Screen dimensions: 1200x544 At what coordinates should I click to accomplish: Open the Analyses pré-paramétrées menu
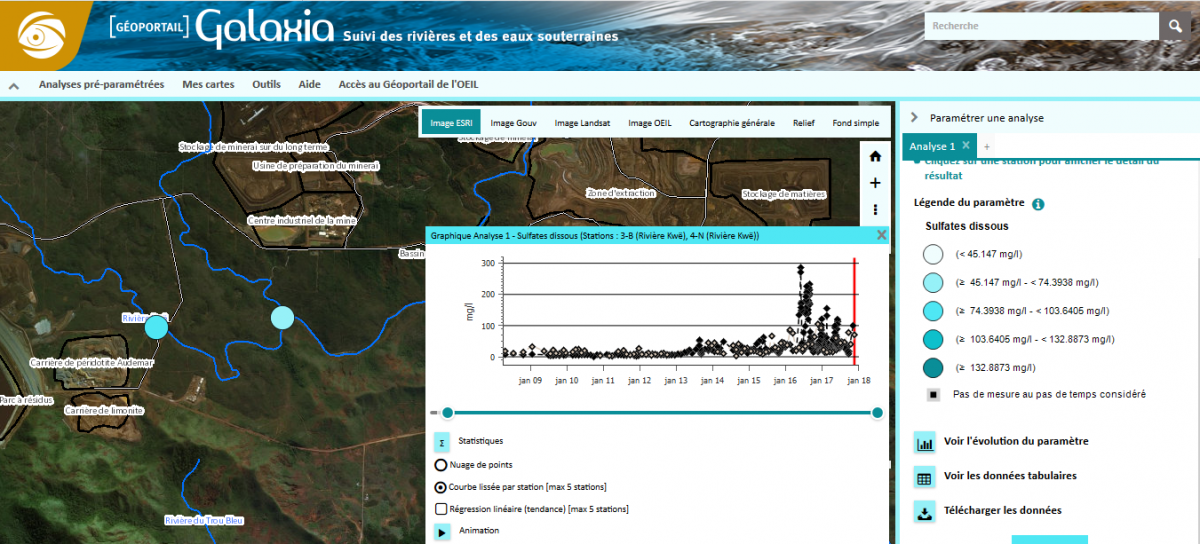[101, 85]
